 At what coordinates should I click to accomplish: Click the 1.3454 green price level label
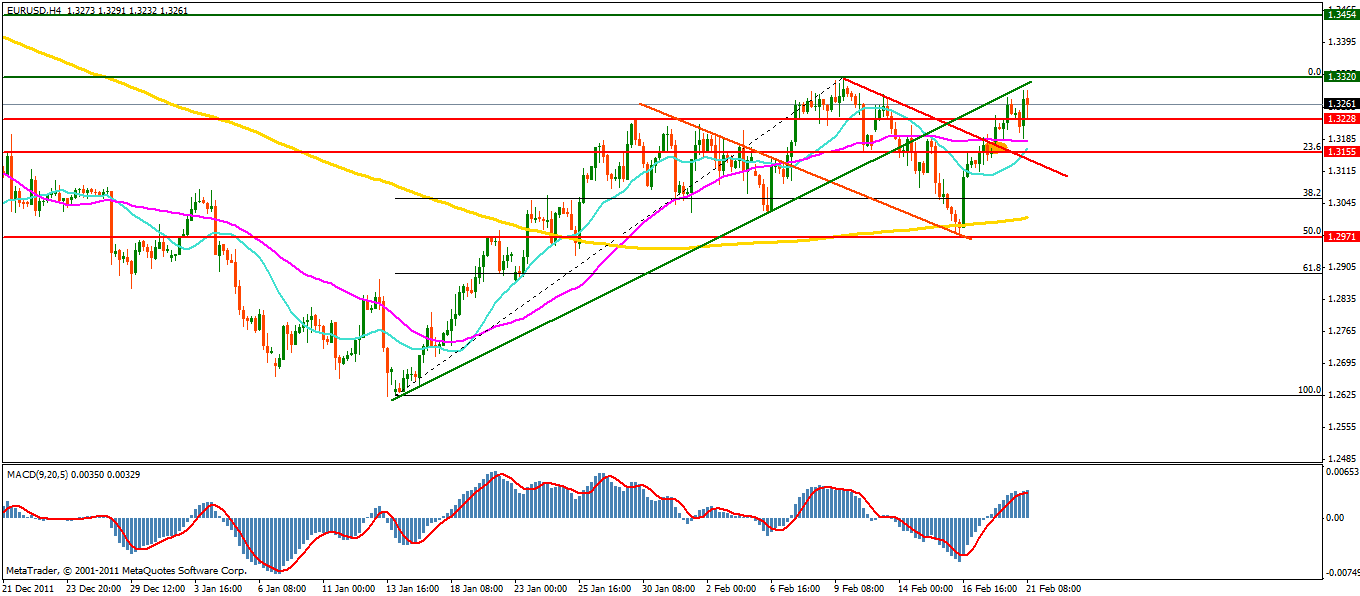pyautogui.click(x=1339, y=14)
